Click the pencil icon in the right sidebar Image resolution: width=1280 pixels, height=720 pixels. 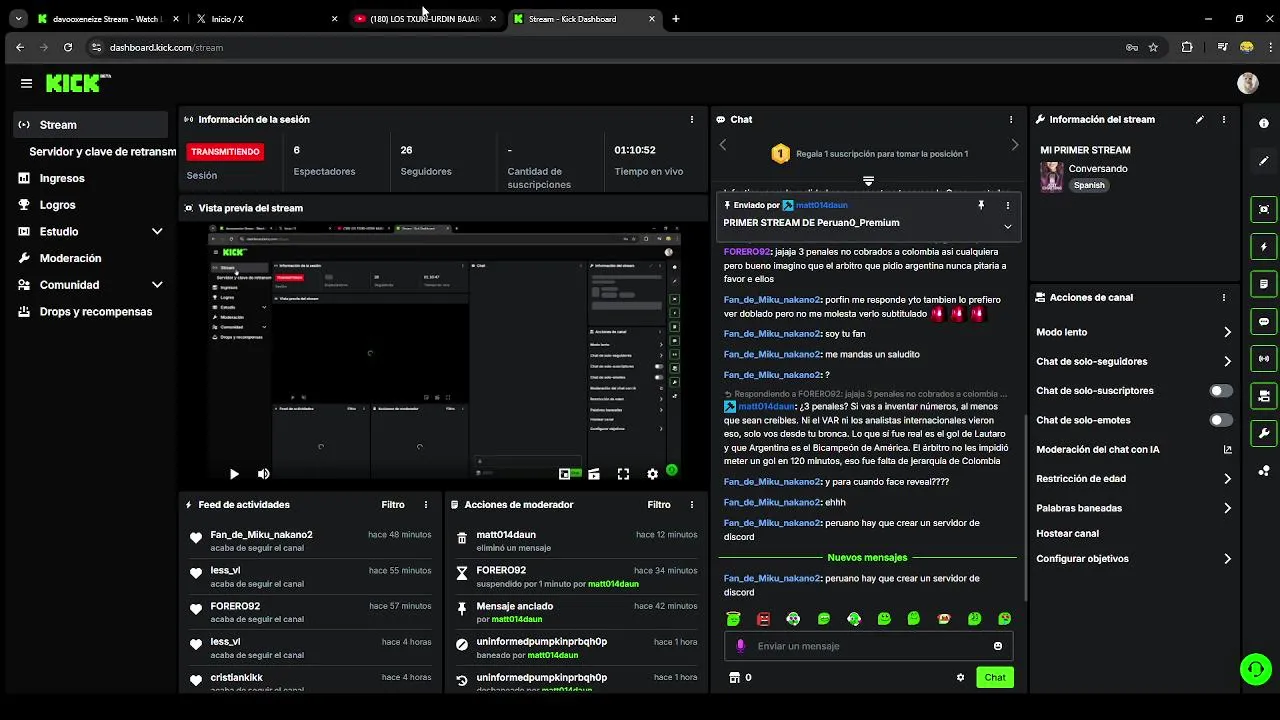1264,160
